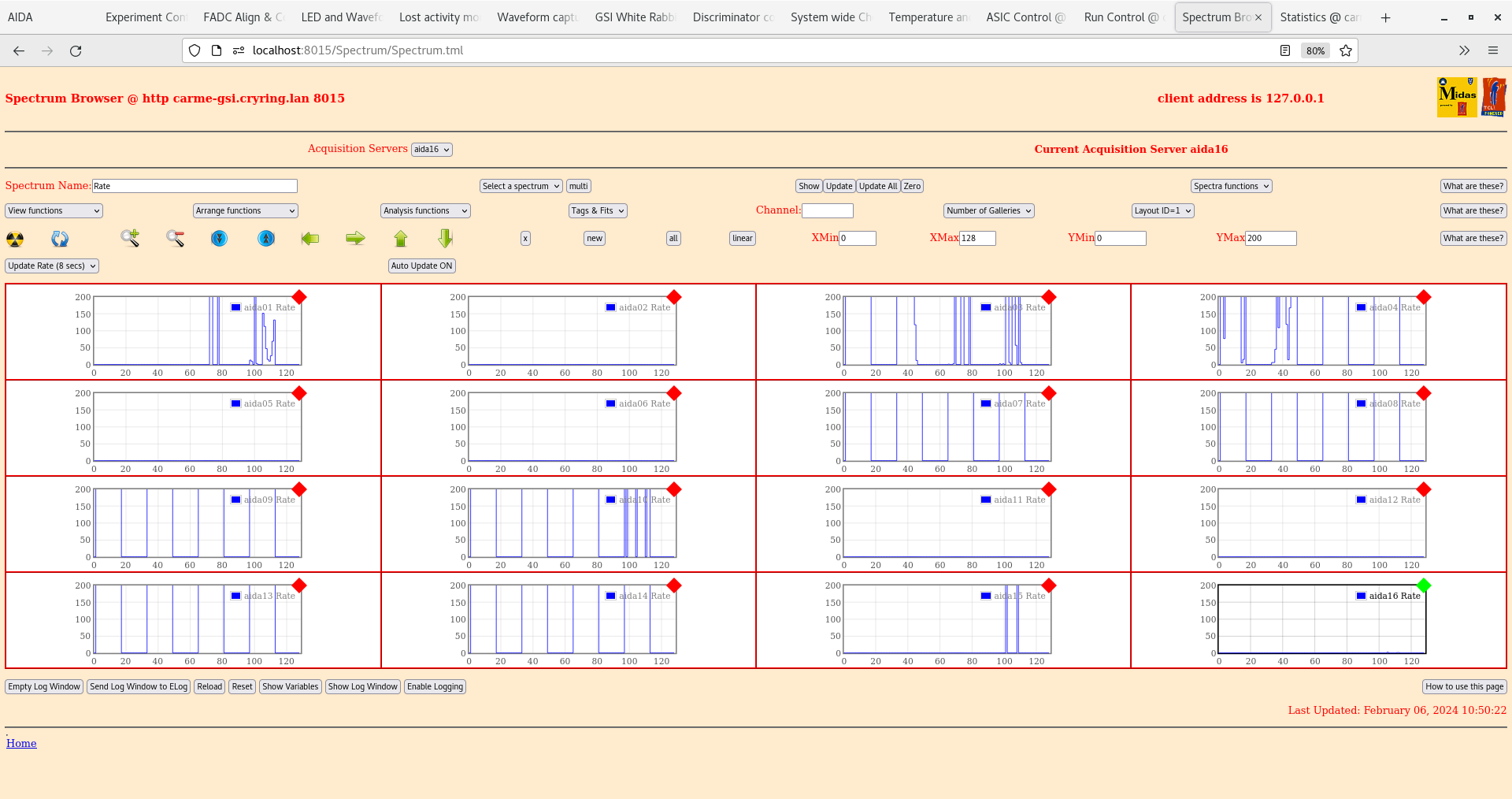Click the green up arrow icon
This screenshot has height=799, width=1512.
[x=401, y=238]
